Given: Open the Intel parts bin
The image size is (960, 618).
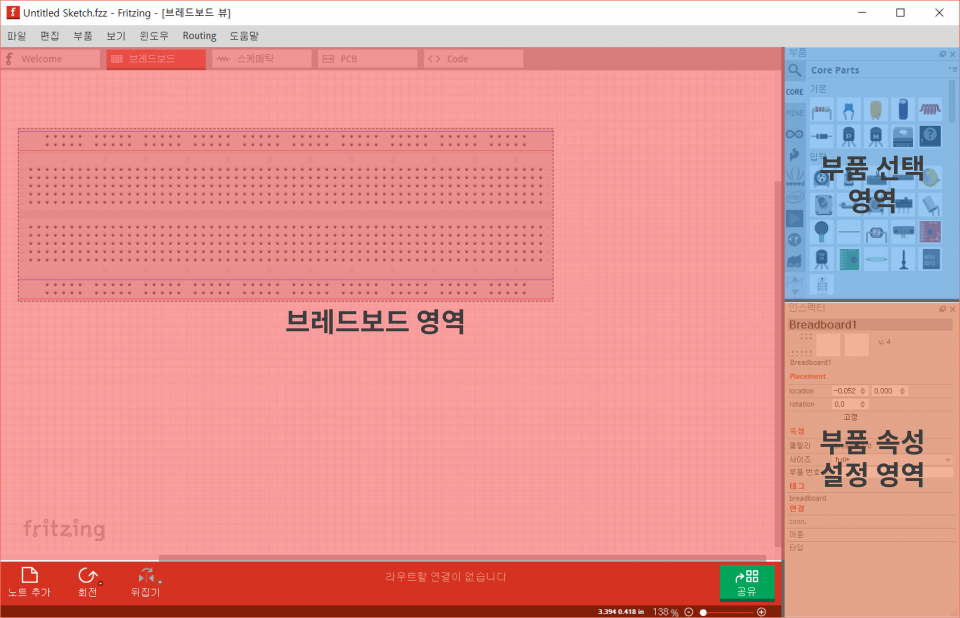Looking at the screenshot, I should 795,197.
